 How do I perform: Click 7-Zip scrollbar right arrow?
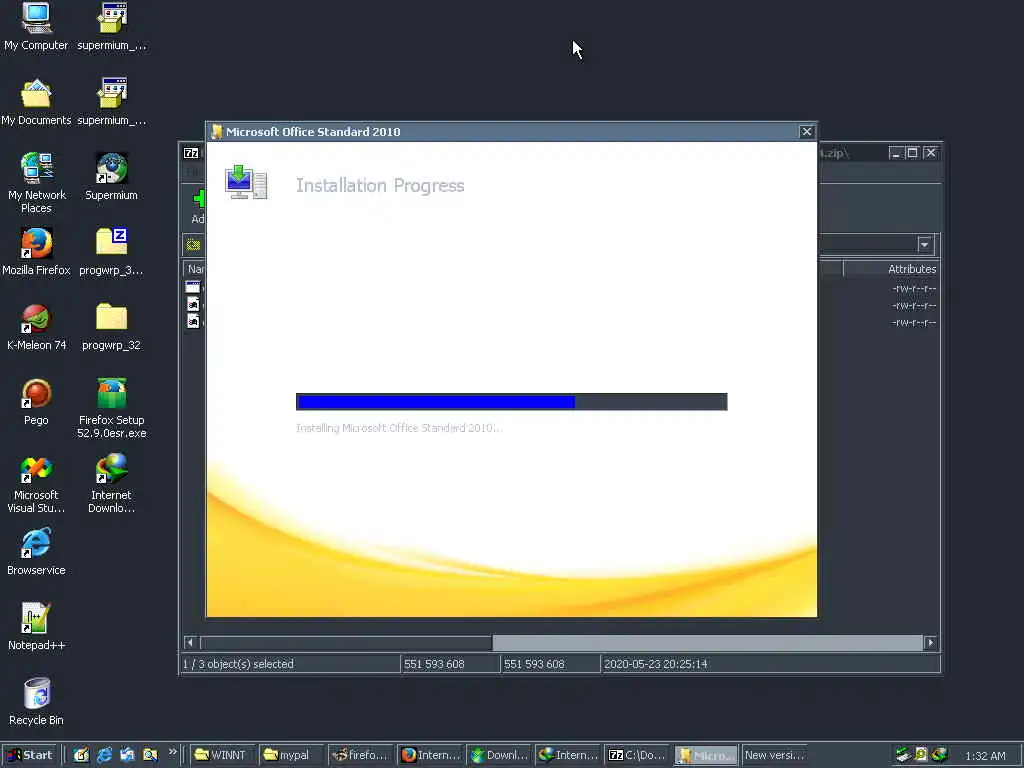click(931, 643)
